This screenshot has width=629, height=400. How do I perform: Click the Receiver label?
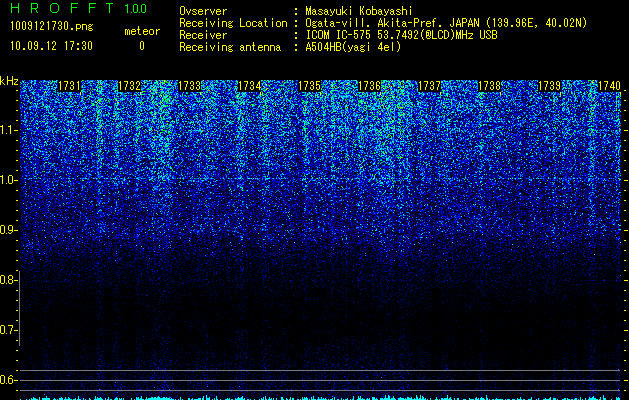203,35
